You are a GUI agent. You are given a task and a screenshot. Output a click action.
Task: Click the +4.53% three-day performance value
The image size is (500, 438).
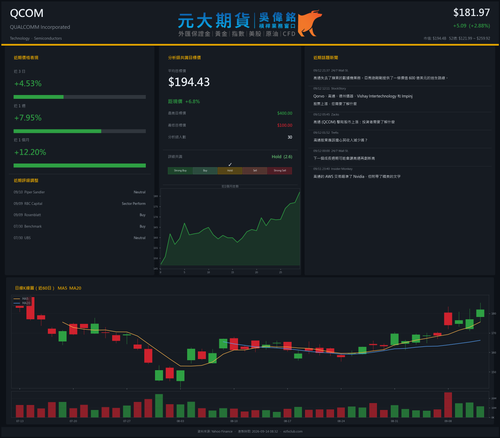point(28,83)
